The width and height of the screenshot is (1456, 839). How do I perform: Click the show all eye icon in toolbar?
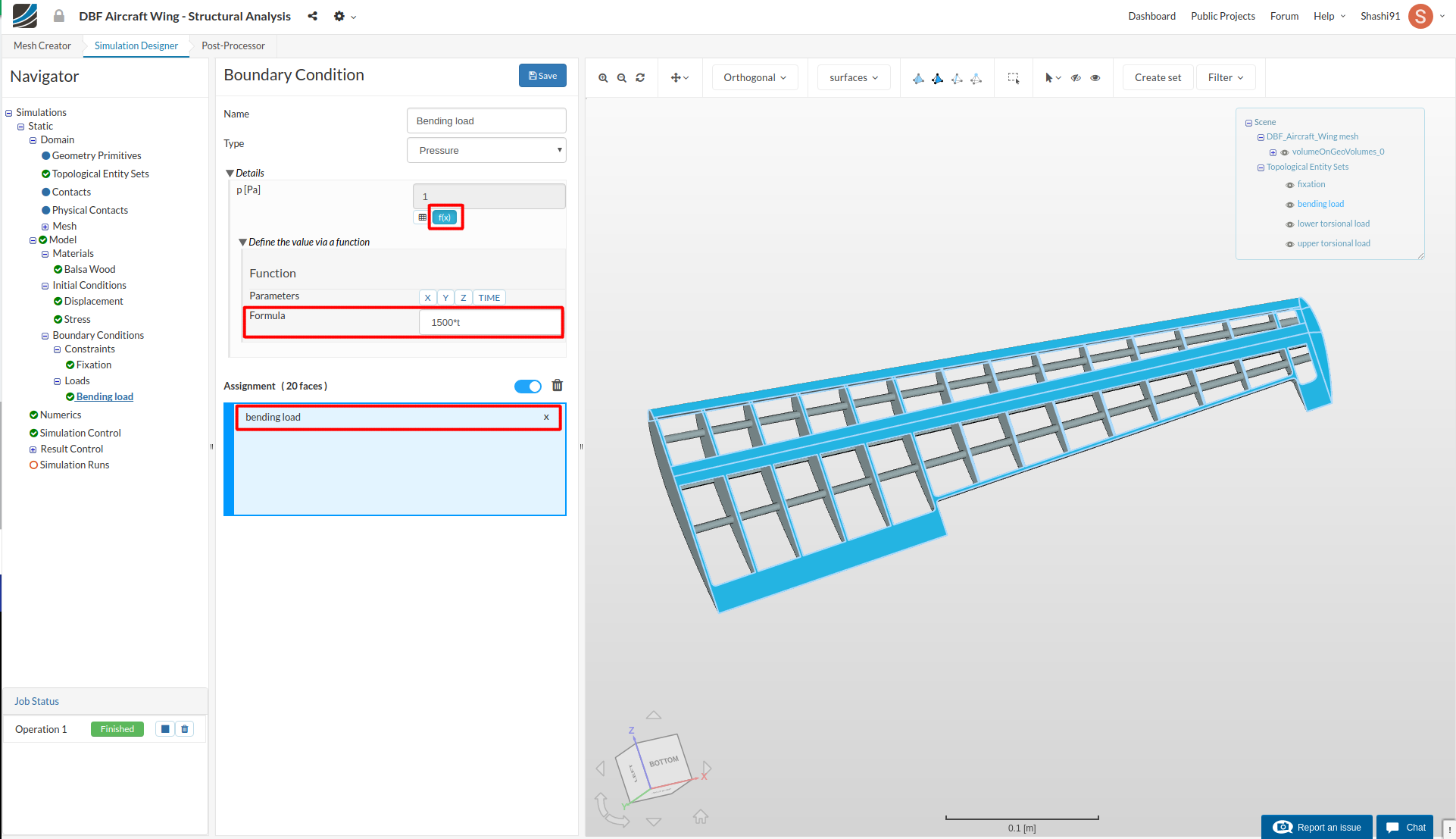(x=1095, y=78)
